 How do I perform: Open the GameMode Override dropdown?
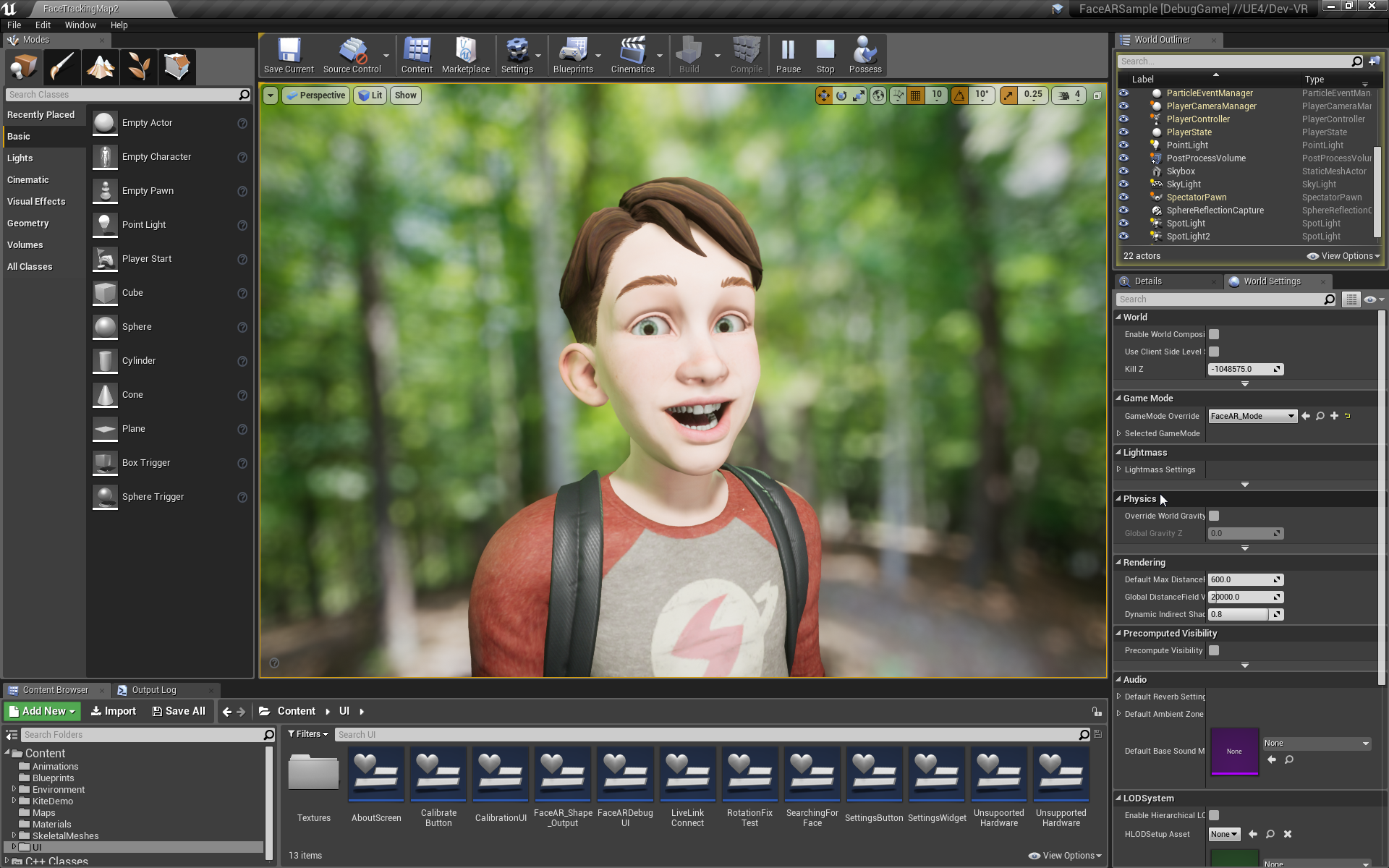coord(1252,416)
